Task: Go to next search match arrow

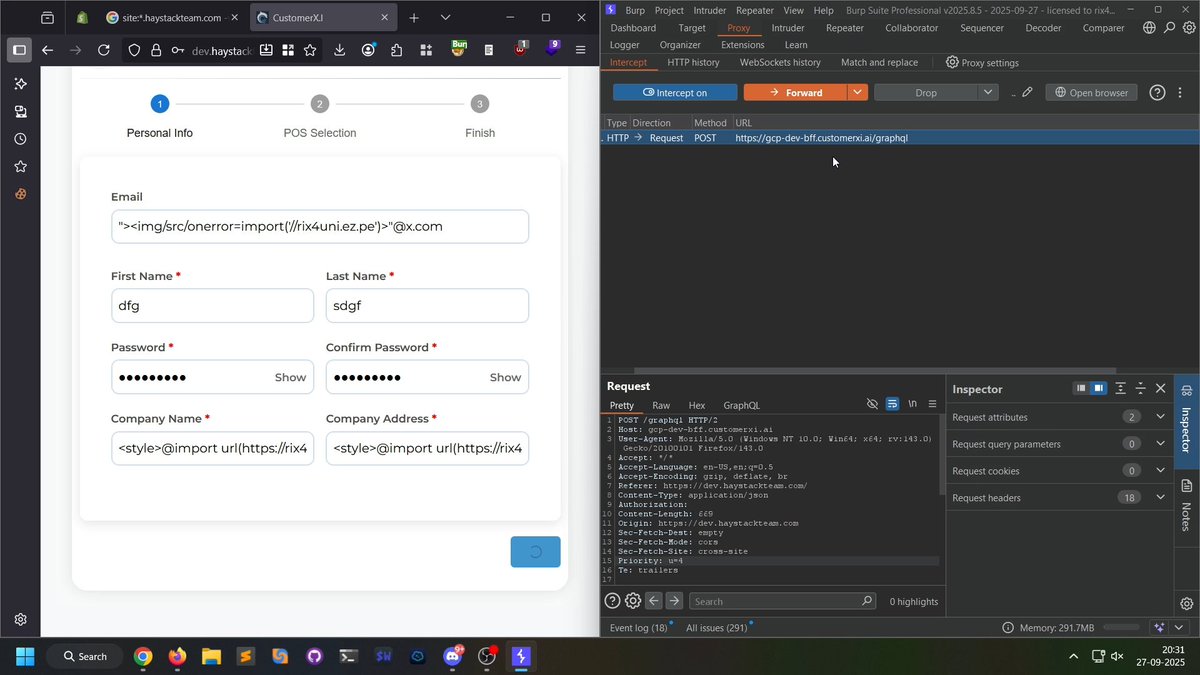Action: click(x=674, y=601)
